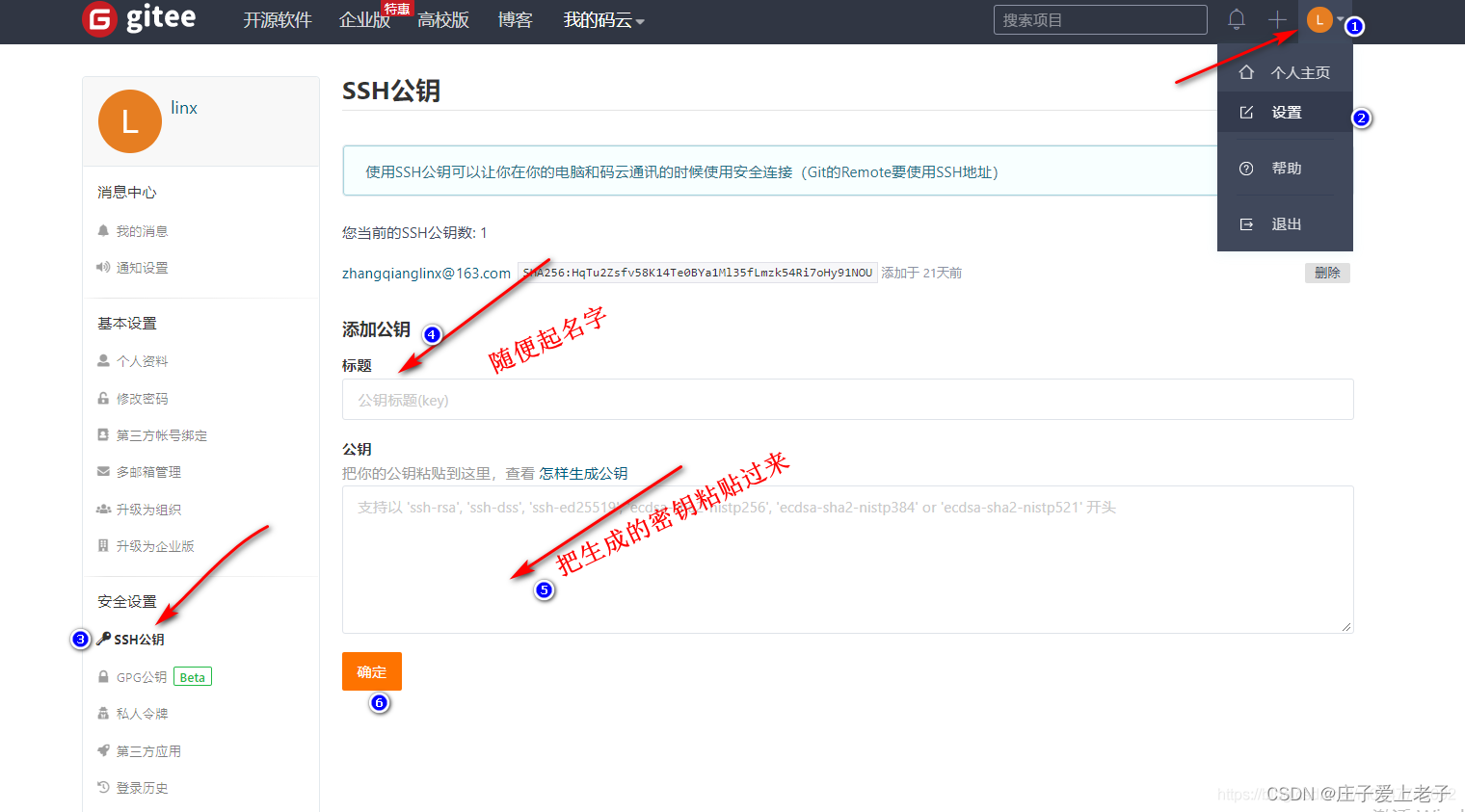Open 开源软件 nav item
The image size is (1465, 812).
[x=278, y=20]
